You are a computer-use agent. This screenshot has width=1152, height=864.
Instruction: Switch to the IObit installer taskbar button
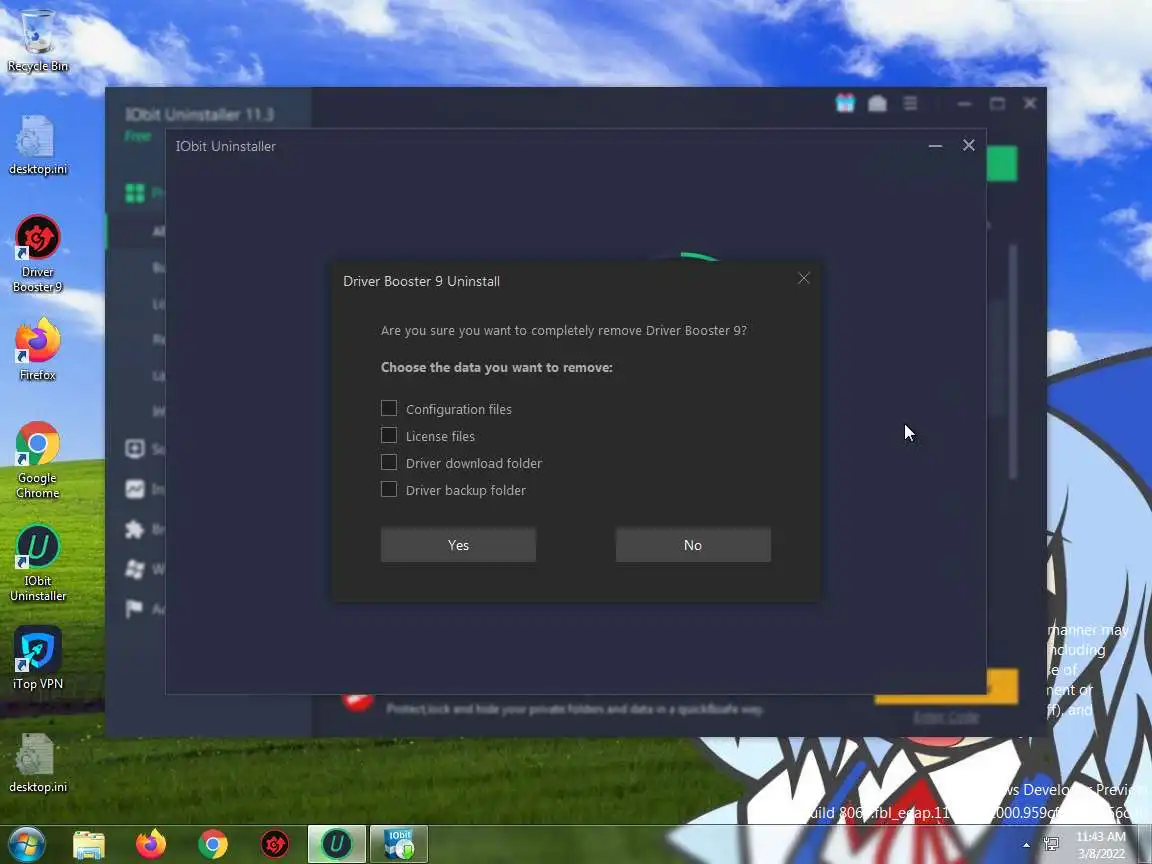coord(399,844)
